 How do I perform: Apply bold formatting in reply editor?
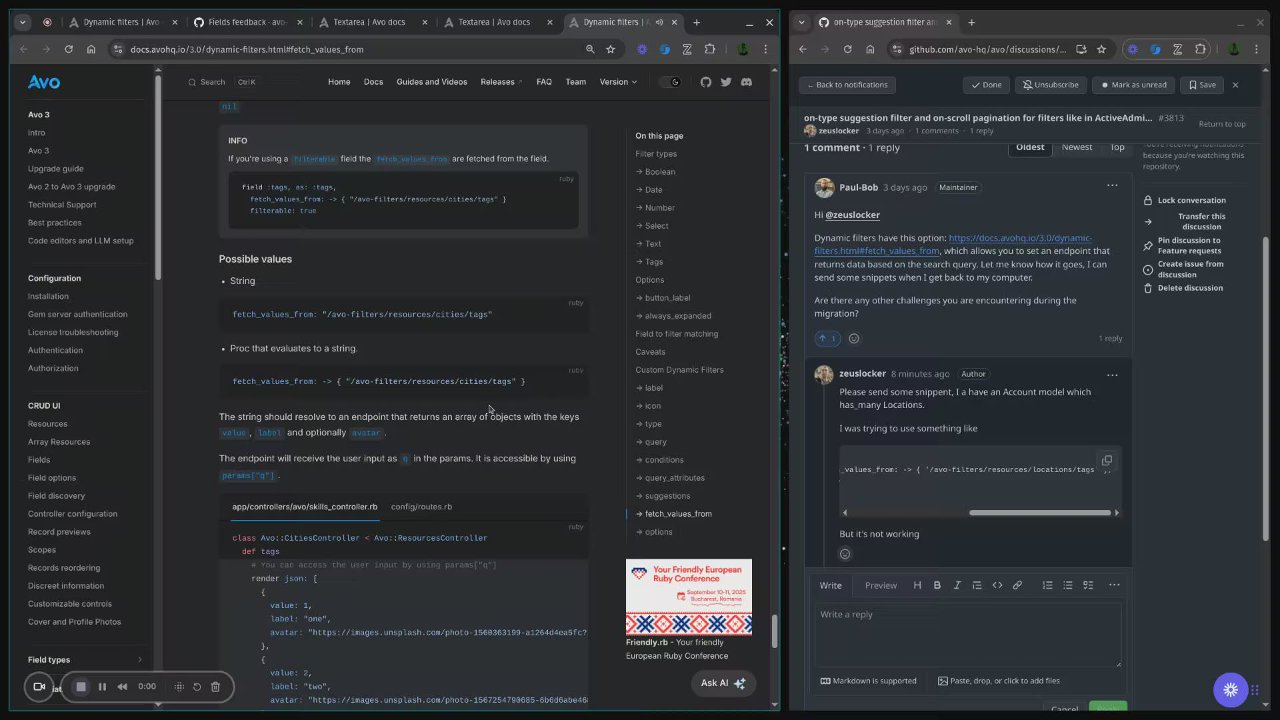pos(937,585)
